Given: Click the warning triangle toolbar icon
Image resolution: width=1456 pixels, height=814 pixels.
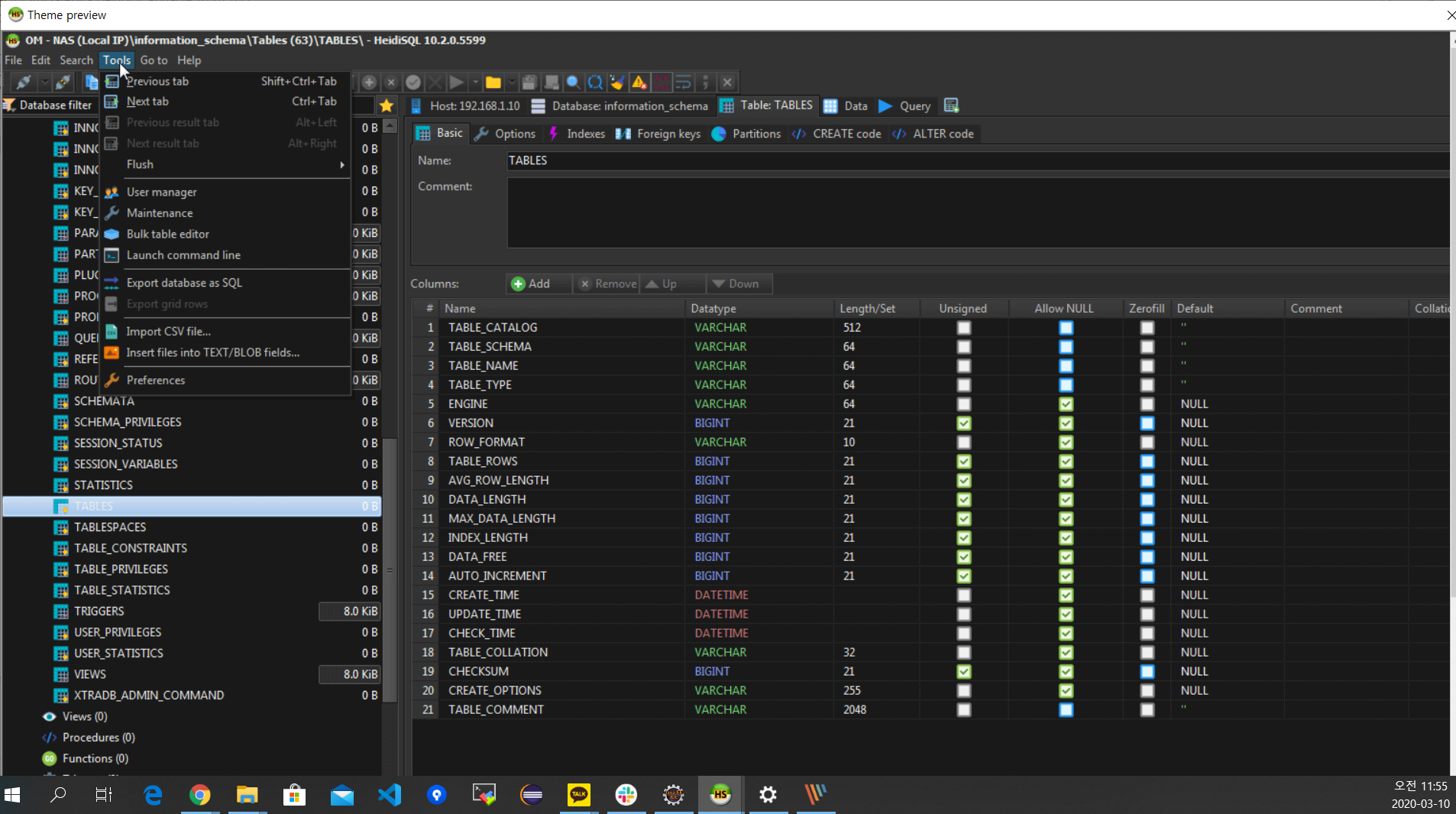Looking at the screenshot, I should click(639, 82).
